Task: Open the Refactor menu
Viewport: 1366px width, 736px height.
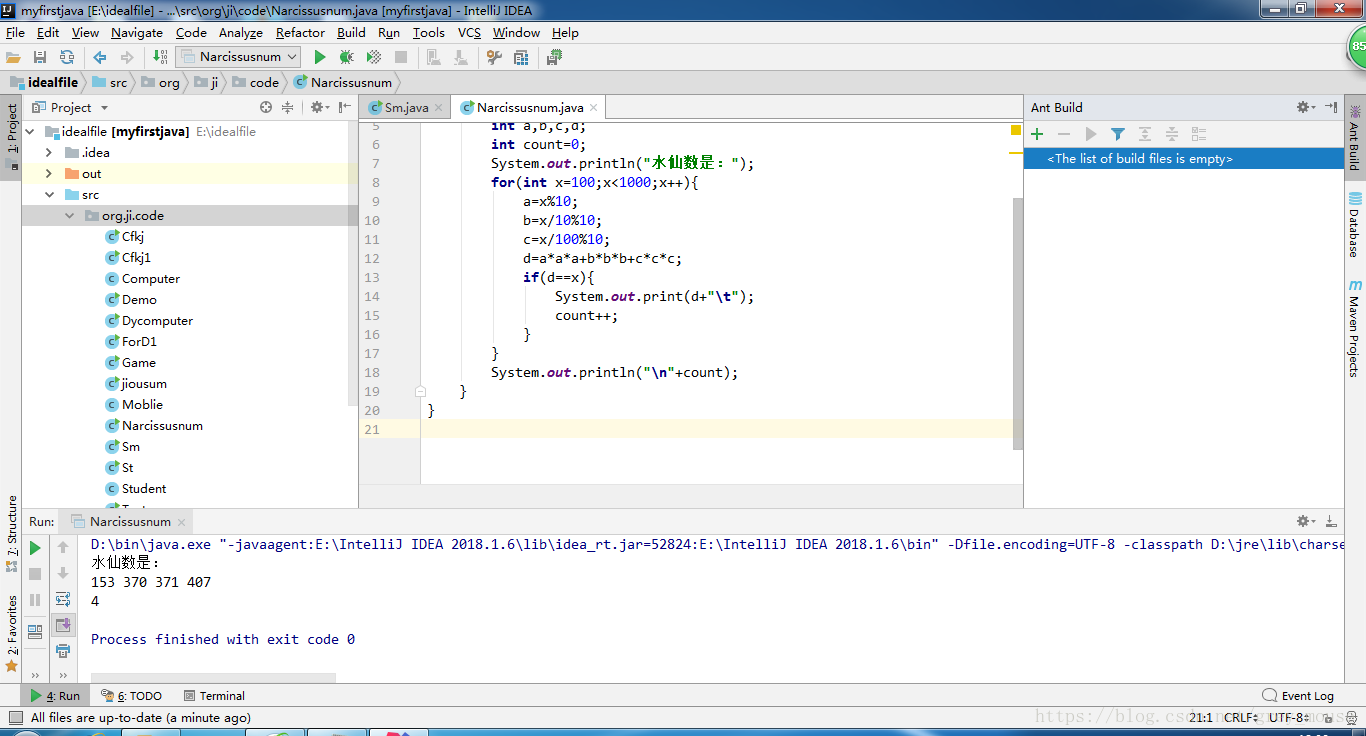Action: click(300, 32)
